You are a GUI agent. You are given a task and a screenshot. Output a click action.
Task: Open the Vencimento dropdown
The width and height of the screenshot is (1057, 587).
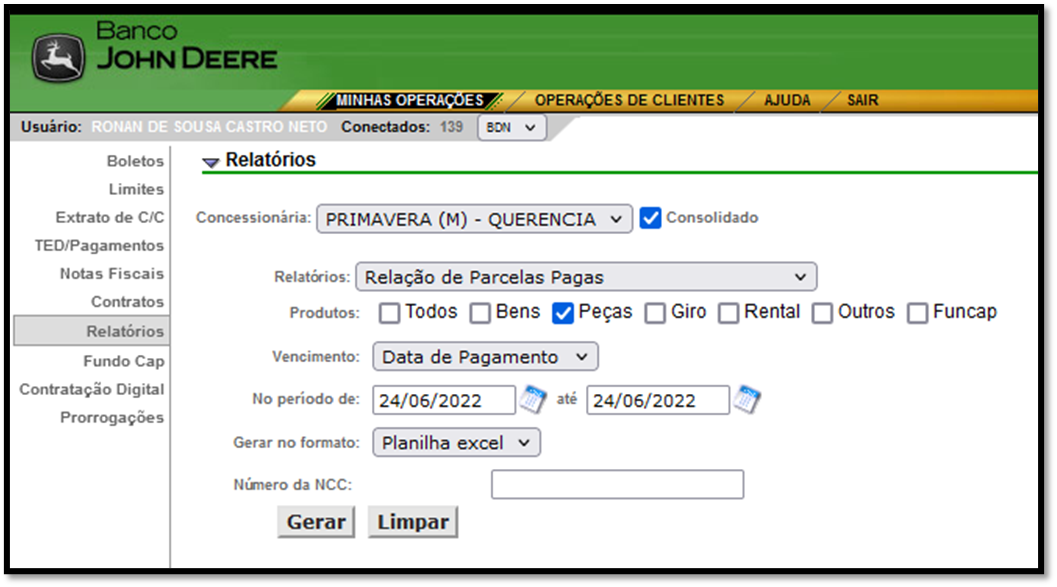[x=485, y=357]
